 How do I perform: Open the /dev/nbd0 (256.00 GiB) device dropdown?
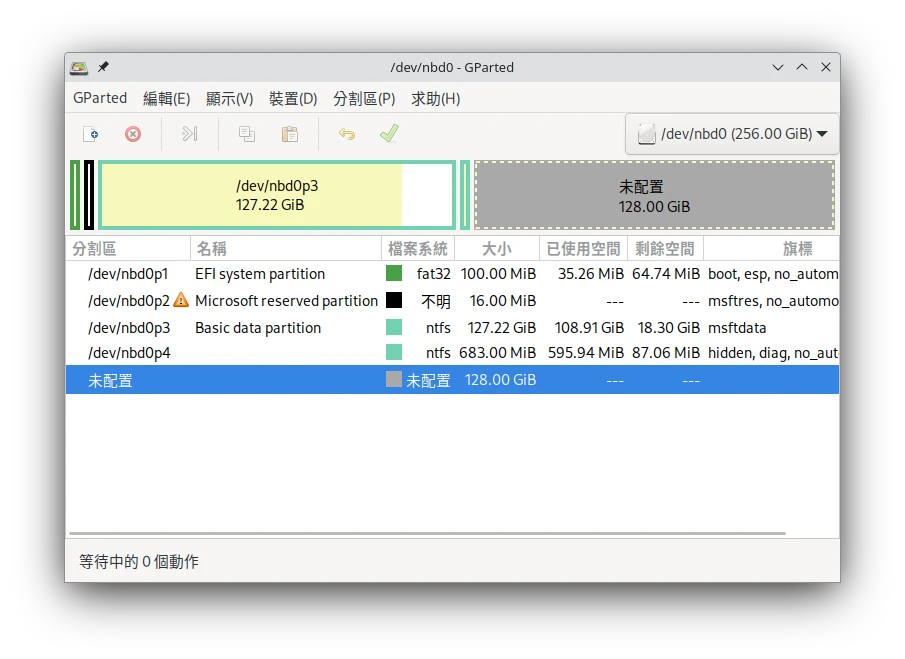[x=732, y=134]
